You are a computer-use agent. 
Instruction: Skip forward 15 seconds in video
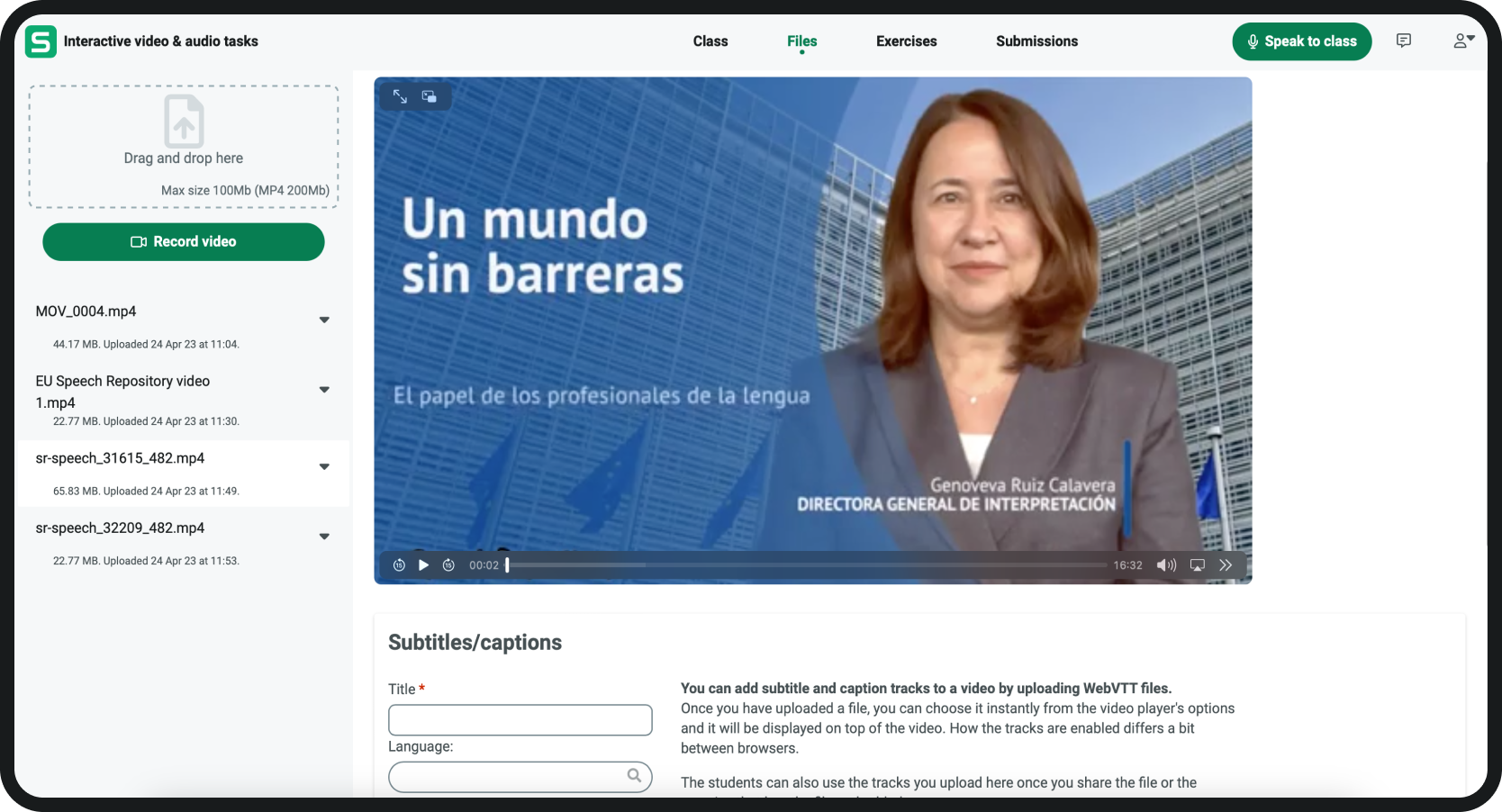(448, 565)
